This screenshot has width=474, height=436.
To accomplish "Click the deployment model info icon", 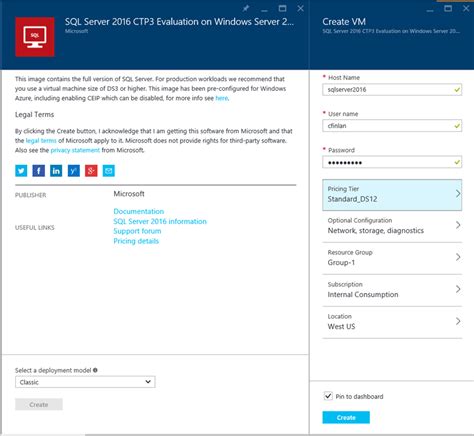I will coord(95,370).
